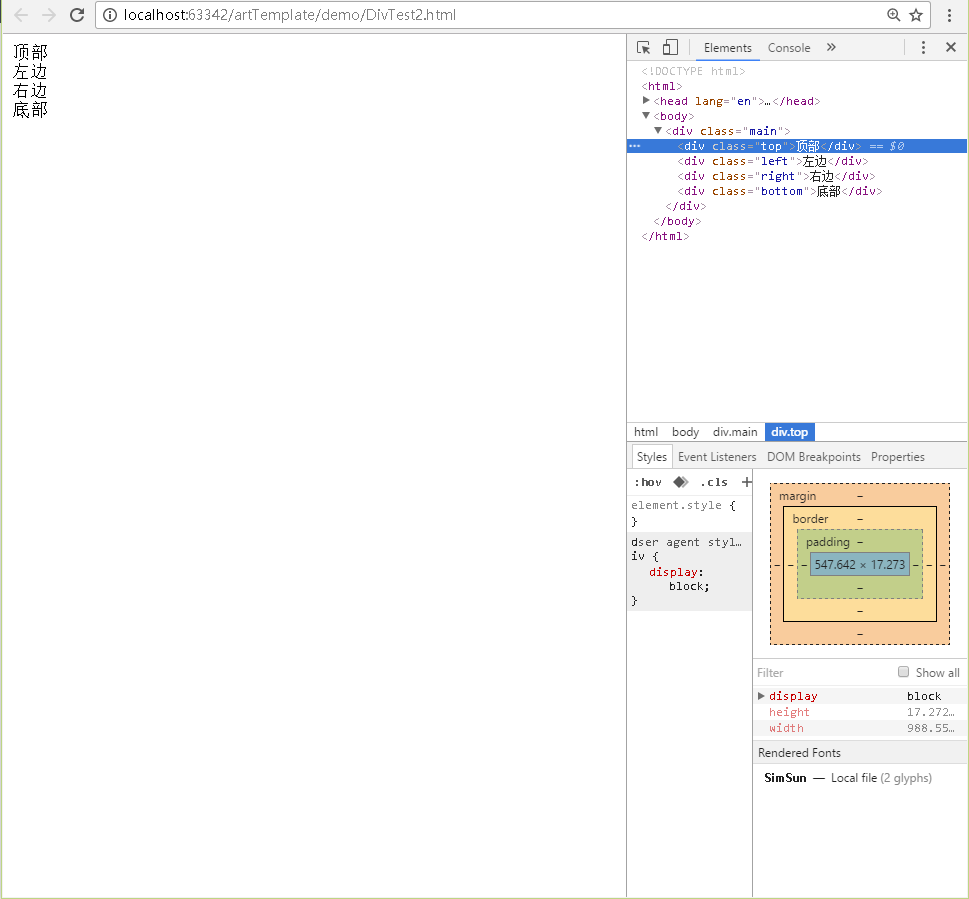Collapse the body element node

pyautogui.click(x=646, y=116)
